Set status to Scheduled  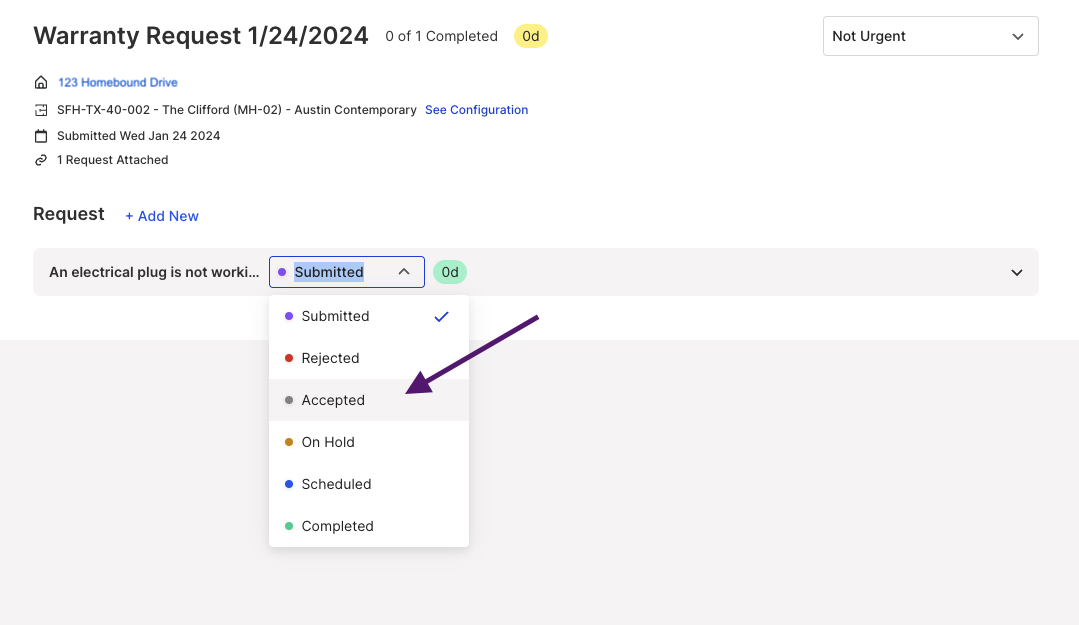tap(369, 484)
